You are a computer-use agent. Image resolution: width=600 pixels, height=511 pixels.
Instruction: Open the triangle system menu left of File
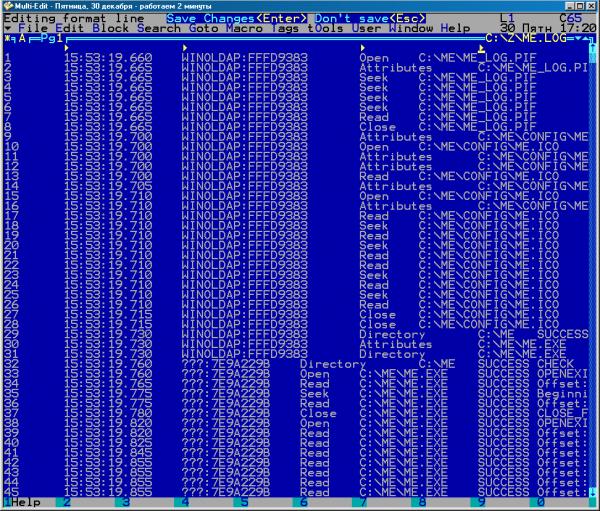coord(8,29)
